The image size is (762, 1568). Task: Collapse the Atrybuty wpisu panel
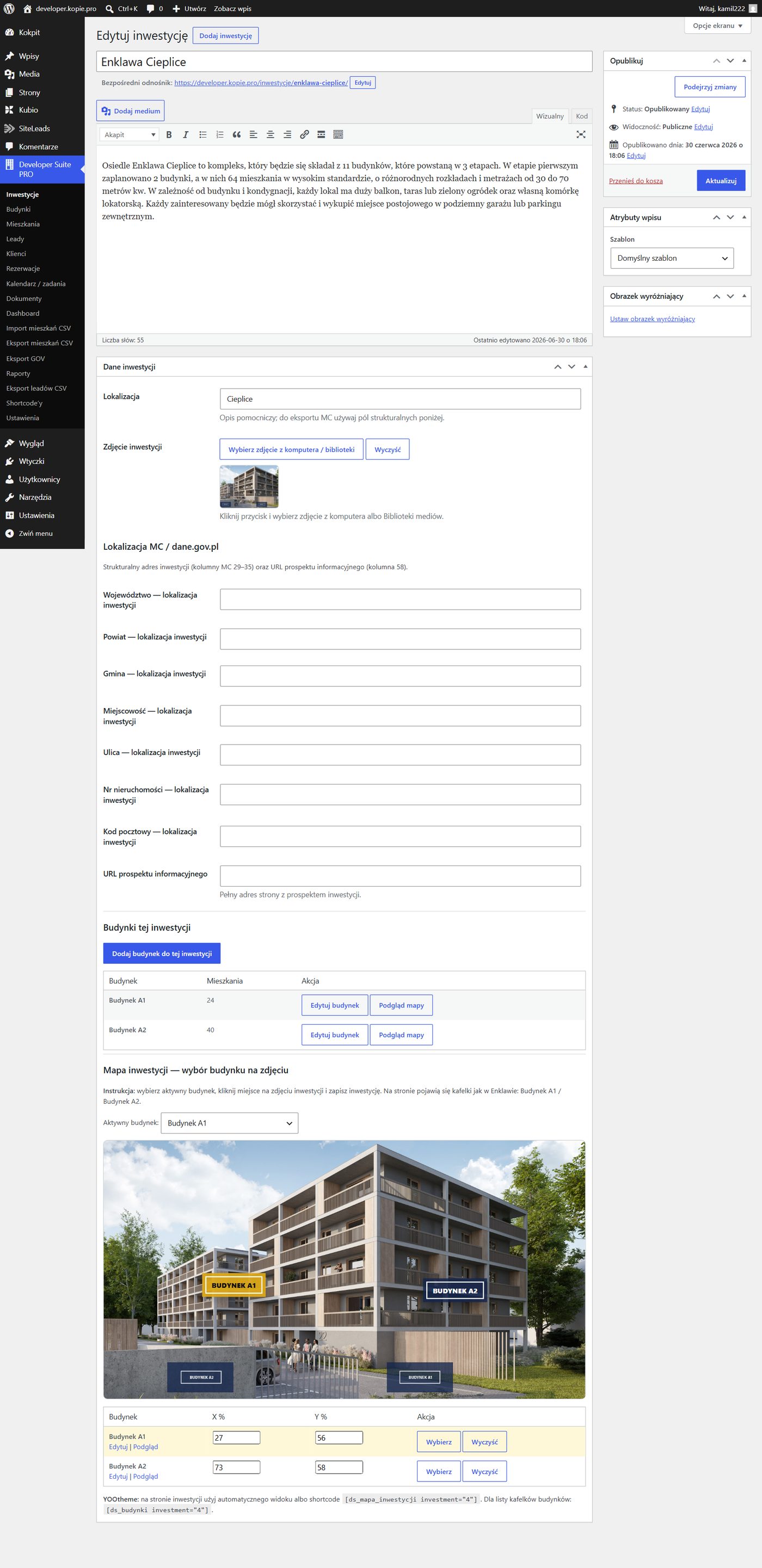point(743,217)
